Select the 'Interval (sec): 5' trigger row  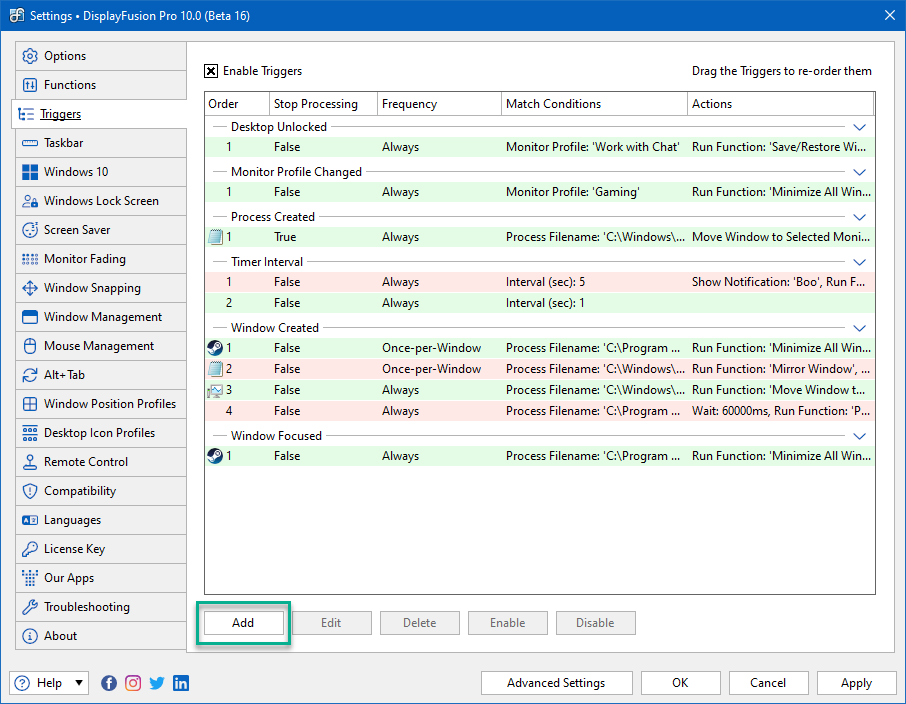(540, 282)
